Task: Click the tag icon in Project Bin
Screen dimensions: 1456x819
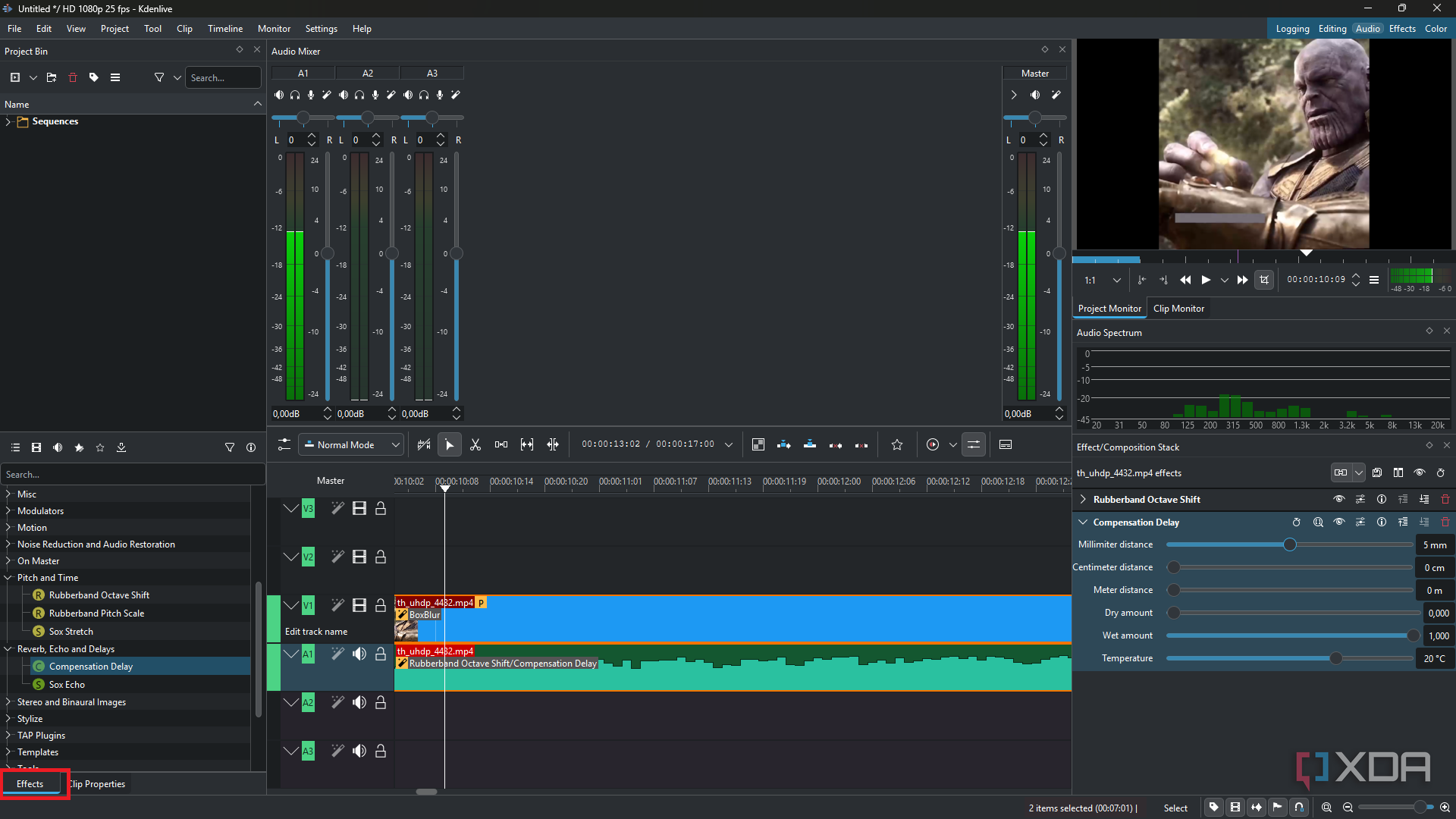Action: coord(94,77)
